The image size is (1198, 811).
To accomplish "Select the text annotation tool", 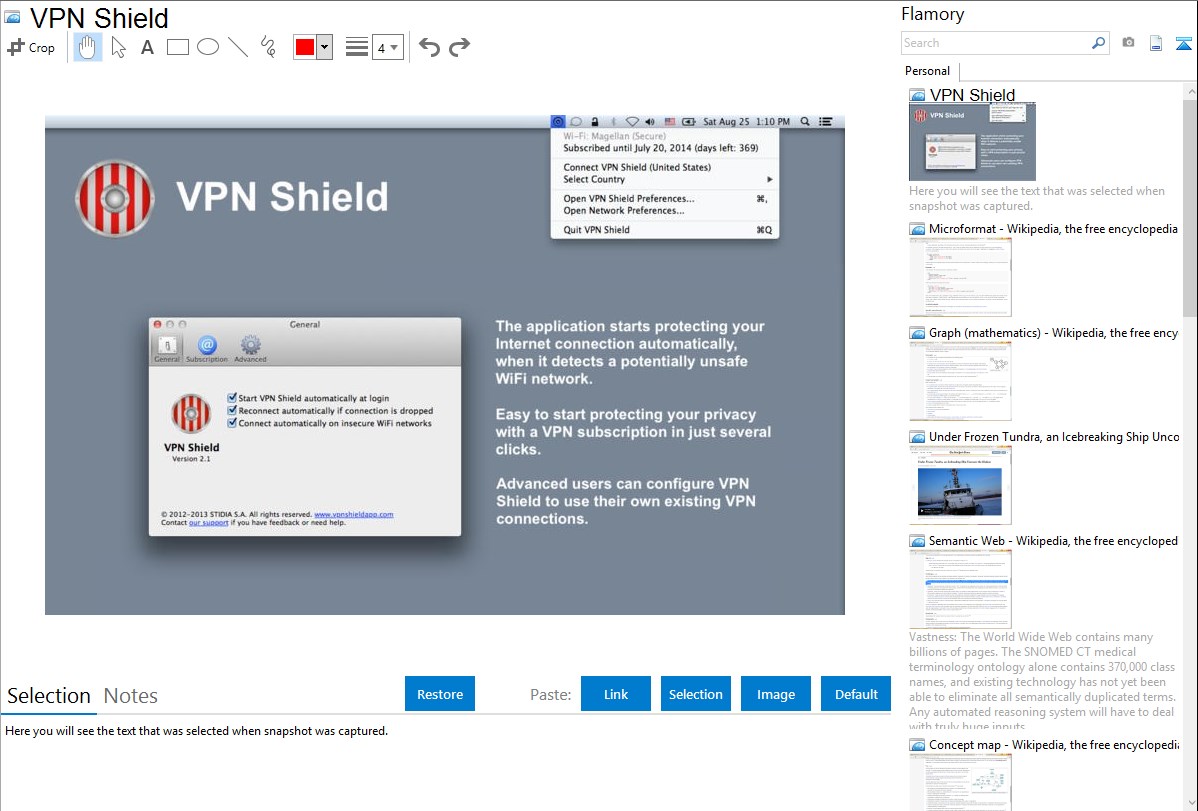I will pyautogui.click(x=147, y=47).
